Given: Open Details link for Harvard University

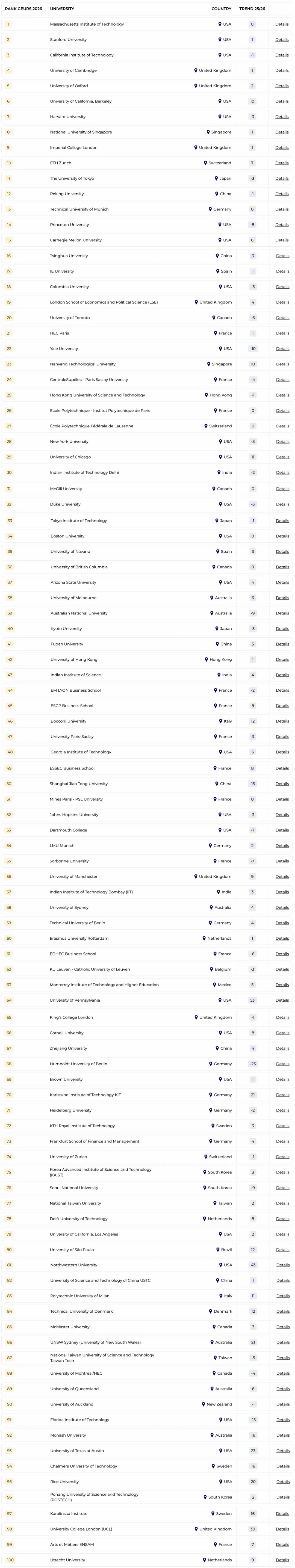Looking at the screenshot, I should pyautogui.click(x=282, y=117).
